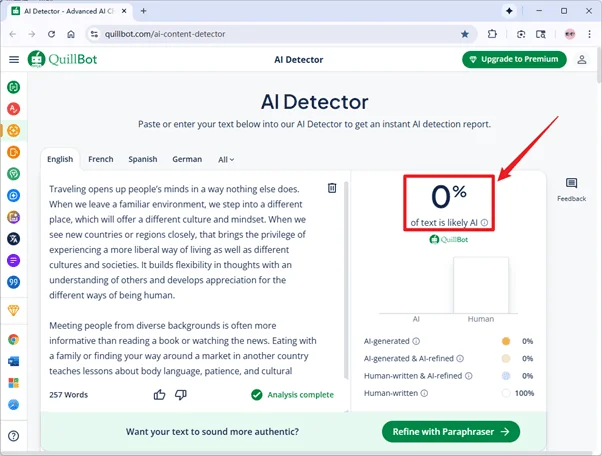Click the Chrome profile avatar
This screenshot has width=602, height=456.
[570, 34]
